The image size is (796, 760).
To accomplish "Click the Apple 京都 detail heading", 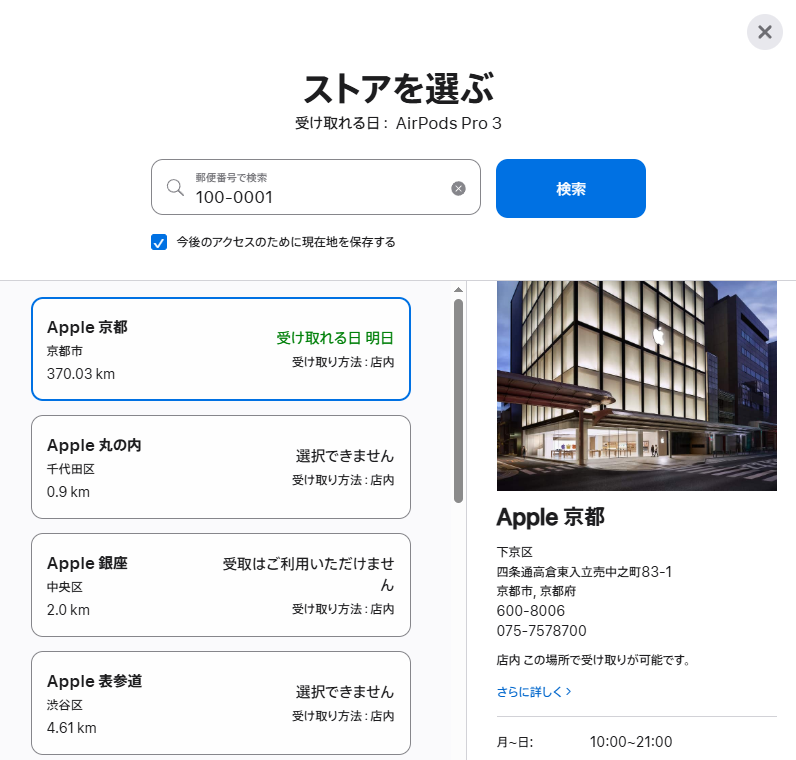I will (550, 517).
